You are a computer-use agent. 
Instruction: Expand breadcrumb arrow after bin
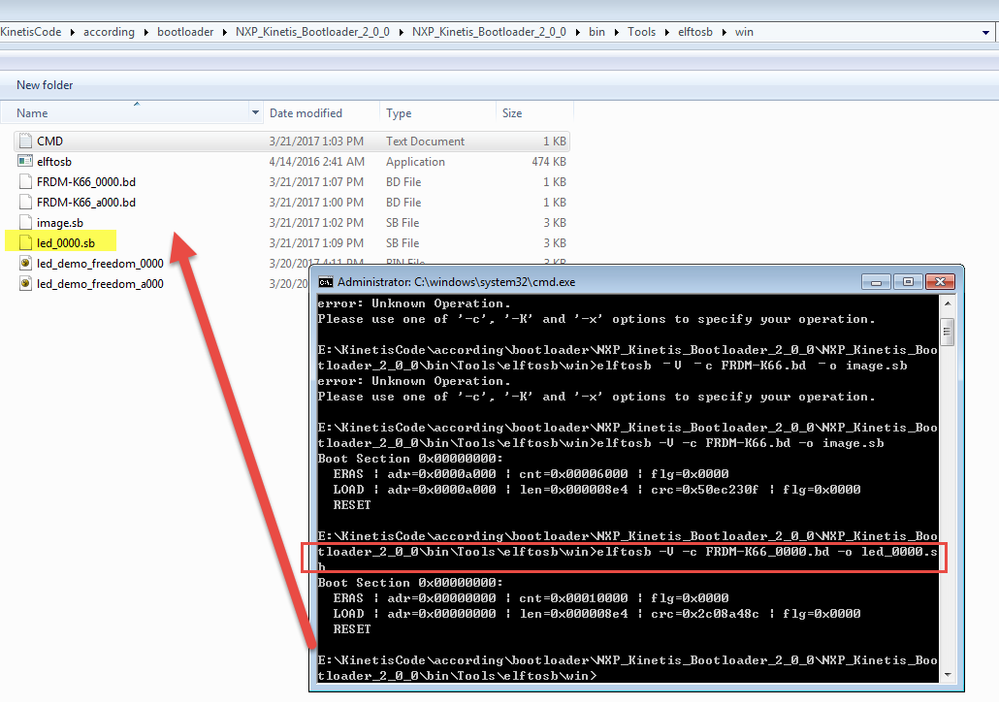617,32
